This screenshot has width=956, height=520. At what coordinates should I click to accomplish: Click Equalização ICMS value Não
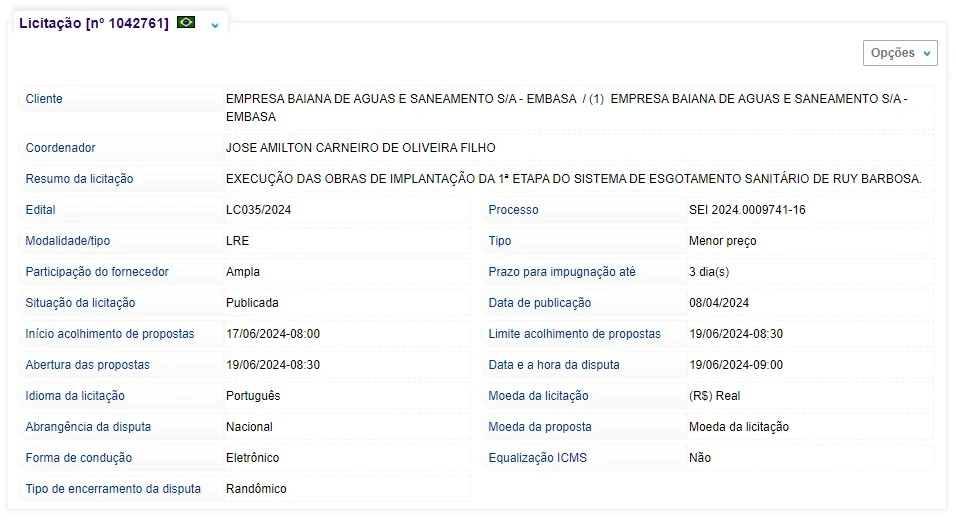[700, 458]
